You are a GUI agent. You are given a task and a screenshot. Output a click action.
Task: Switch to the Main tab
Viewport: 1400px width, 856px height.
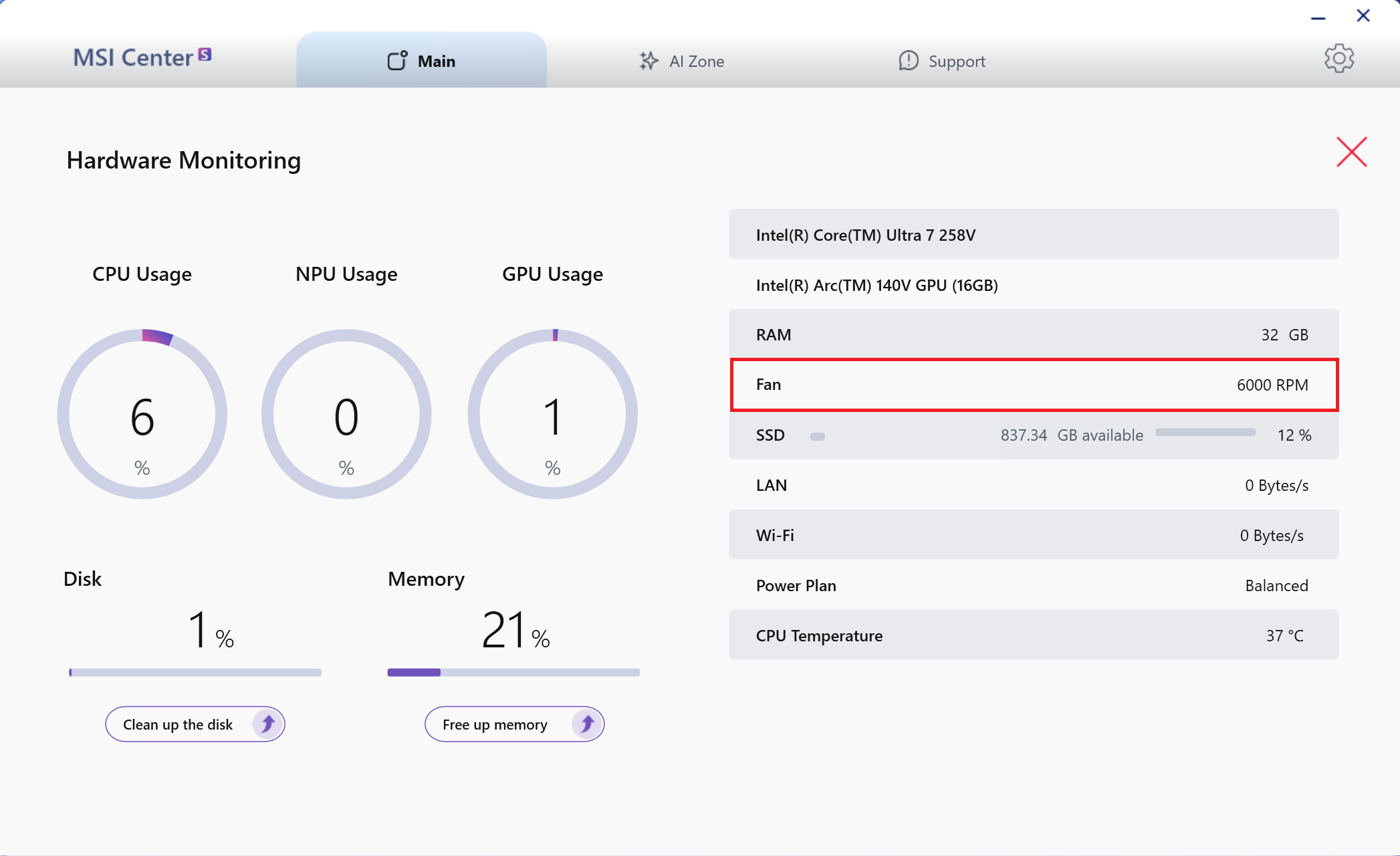421,60
